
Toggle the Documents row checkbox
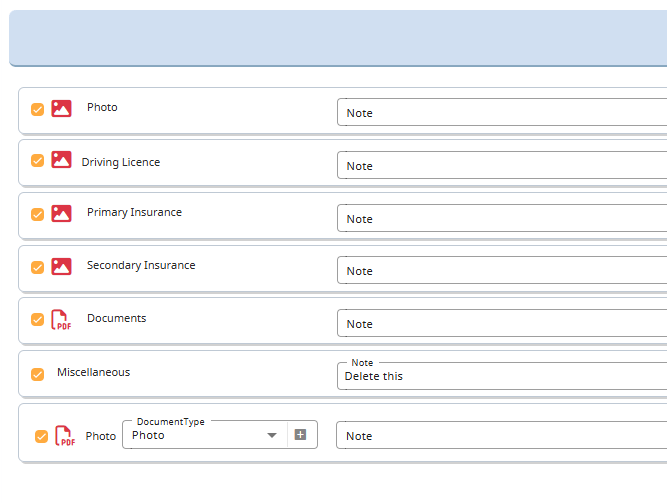click(x=38, y=320)
